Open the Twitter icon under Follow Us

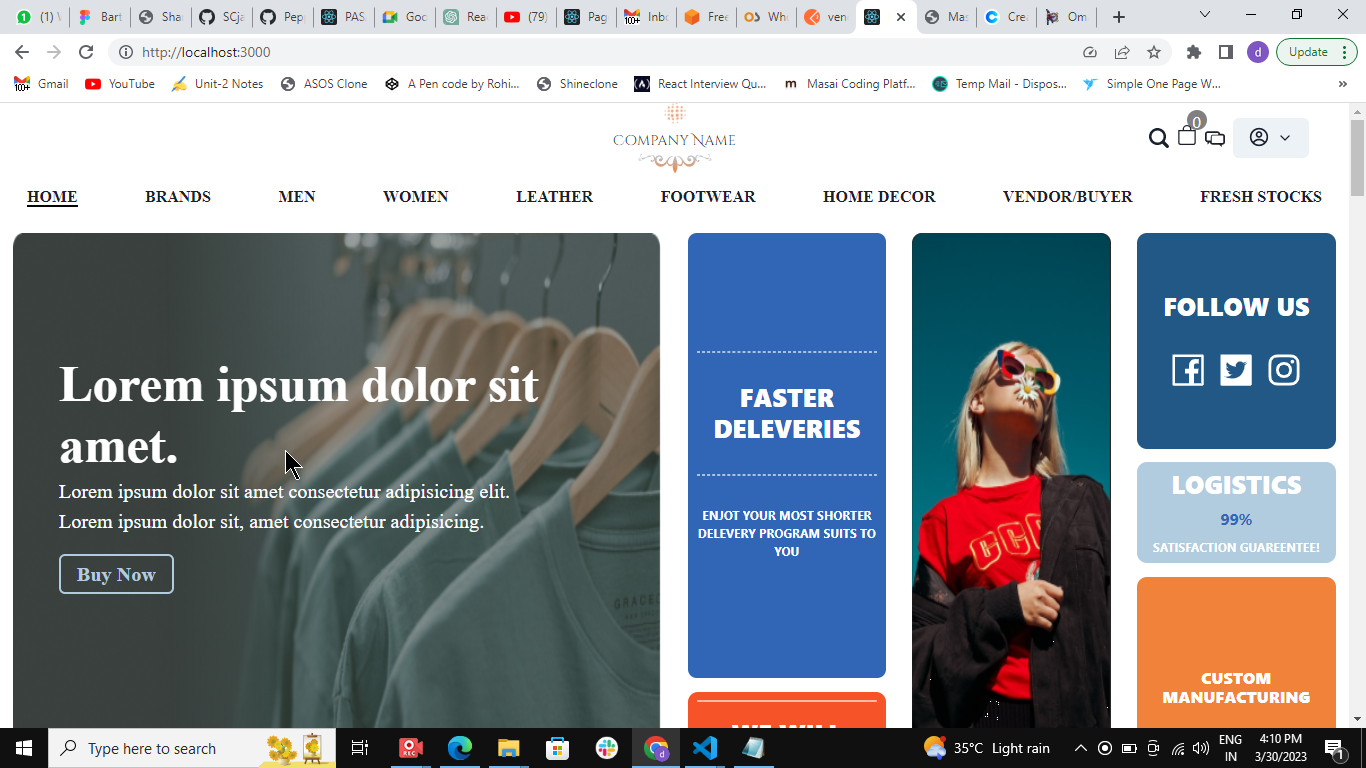tap(1236, 370)
